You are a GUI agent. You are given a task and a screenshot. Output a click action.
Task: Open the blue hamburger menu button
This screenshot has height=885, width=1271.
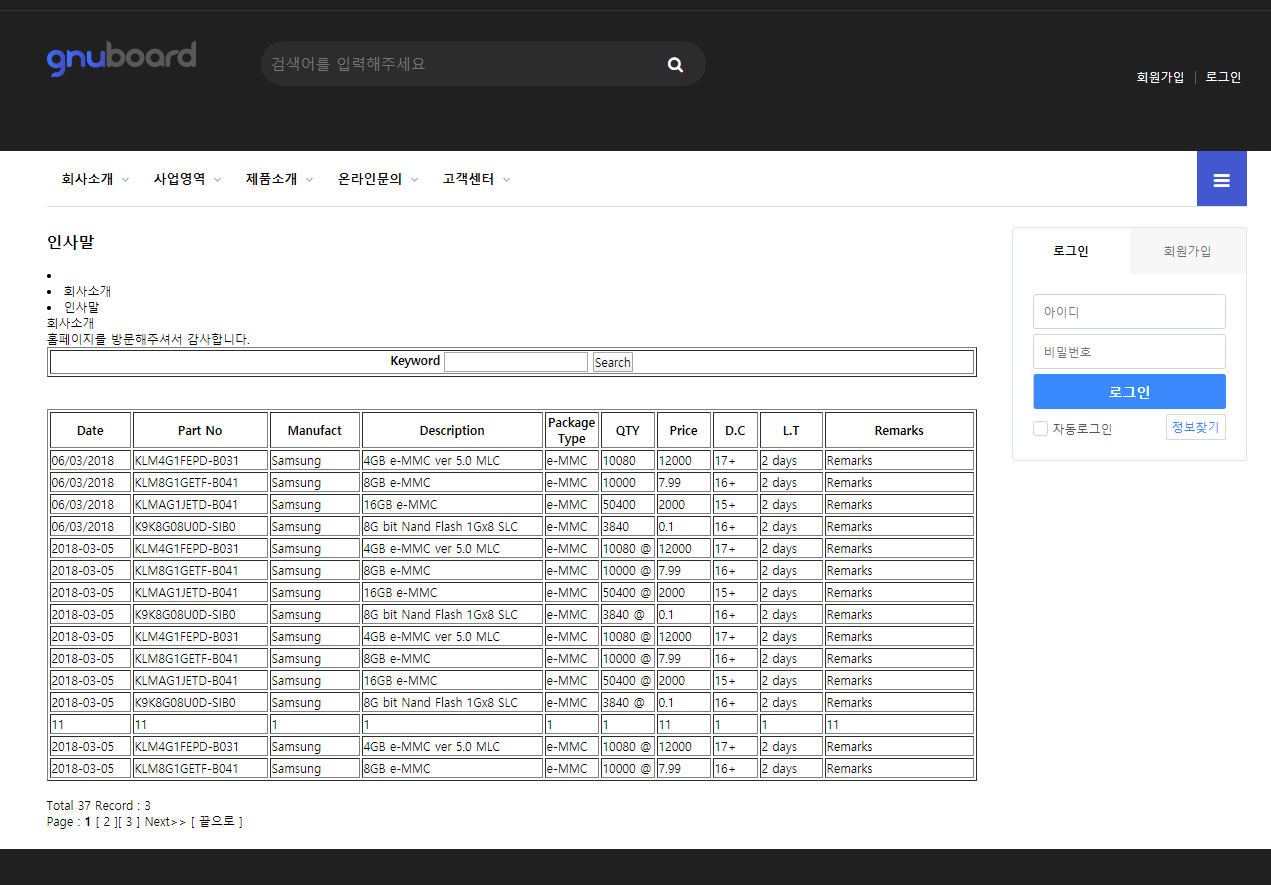[1221, 180]
